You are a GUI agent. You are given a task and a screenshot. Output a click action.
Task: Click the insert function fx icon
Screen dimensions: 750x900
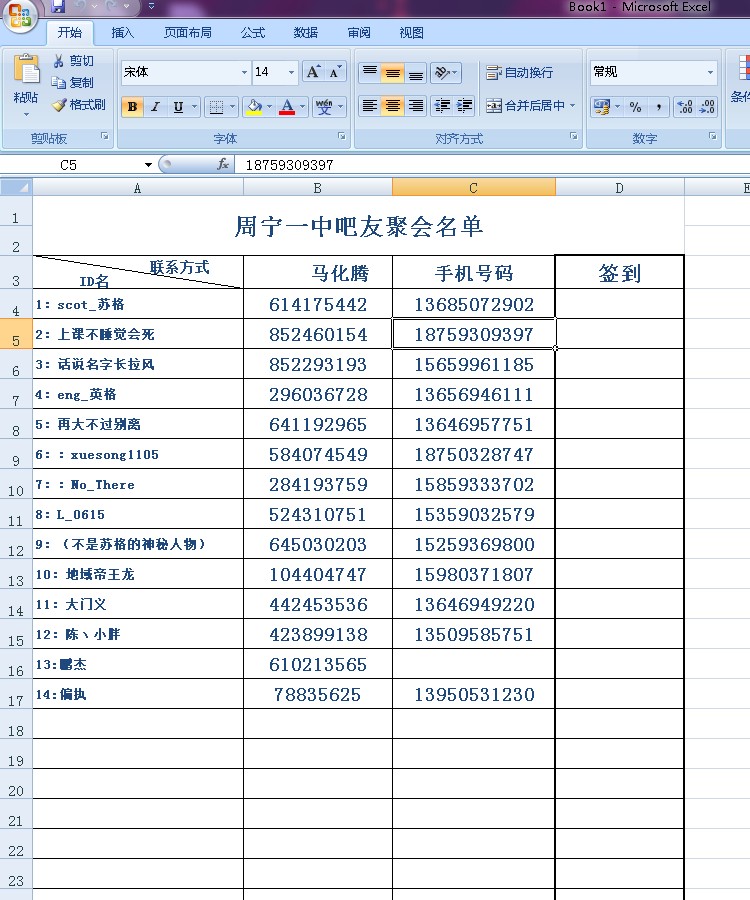tap(223, 165)
